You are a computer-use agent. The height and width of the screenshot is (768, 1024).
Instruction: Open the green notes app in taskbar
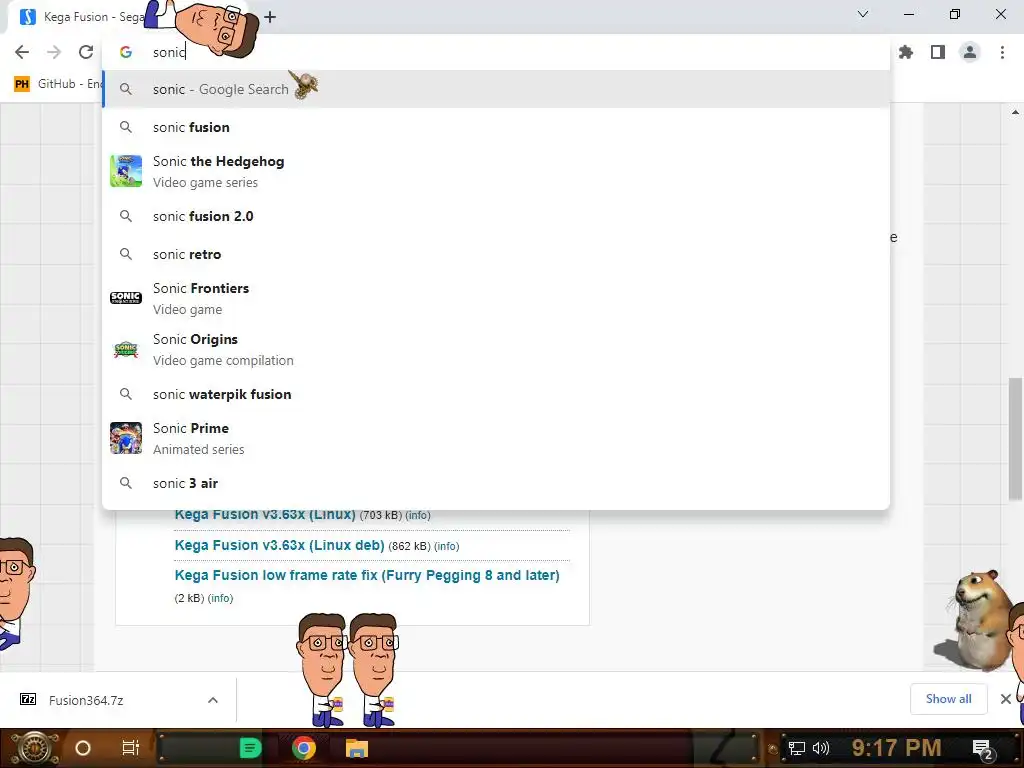click(x=250, y=748)
